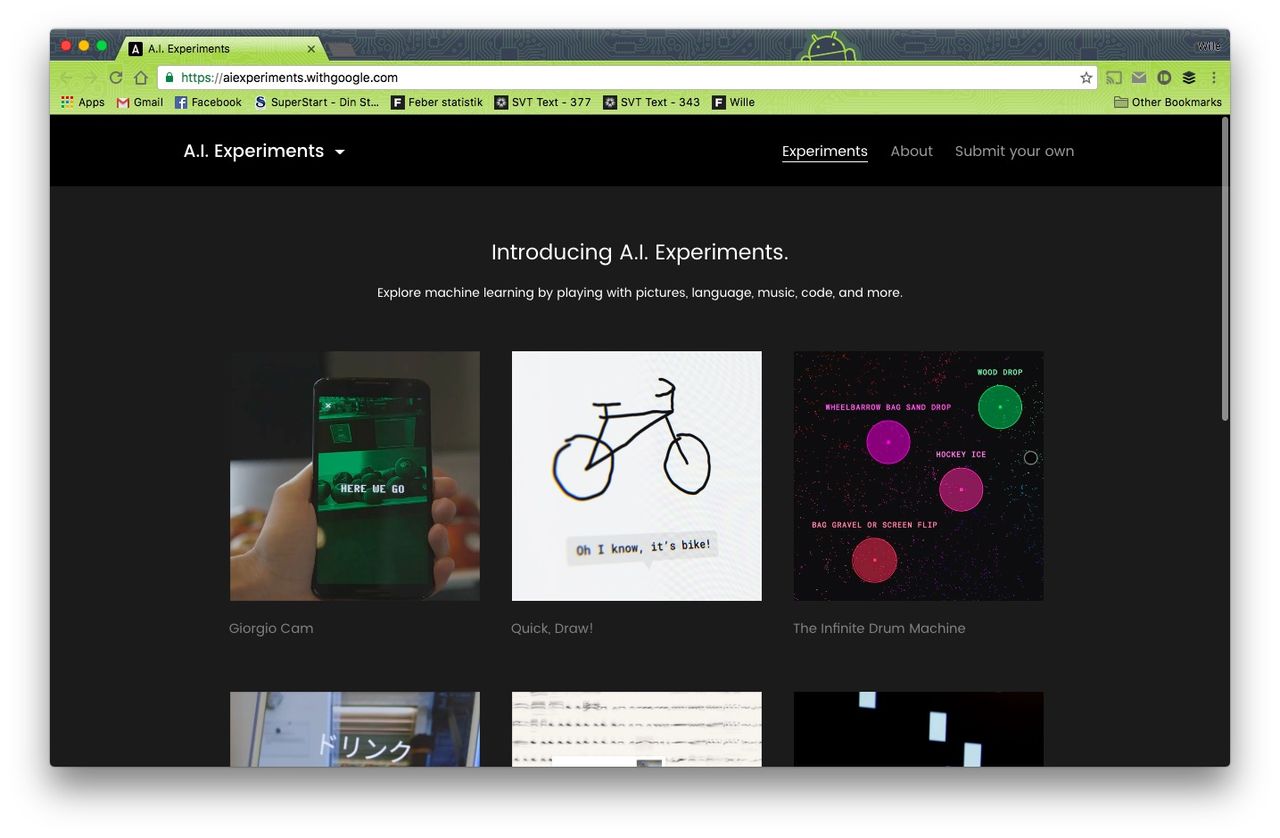This screenshot has width=1280, height=838.
Task: Open Submit your own page
Action: coord(1014,151)
